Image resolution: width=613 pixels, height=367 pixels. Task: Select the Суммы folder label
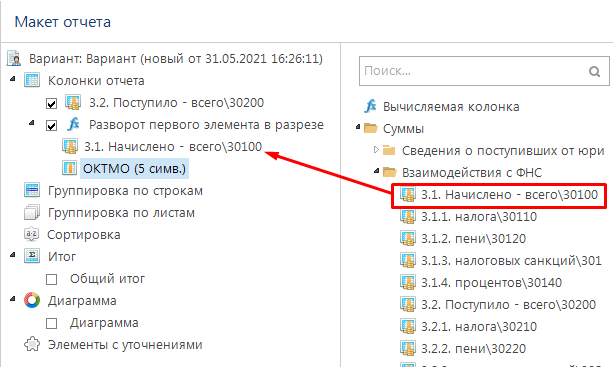coord(403,129)
